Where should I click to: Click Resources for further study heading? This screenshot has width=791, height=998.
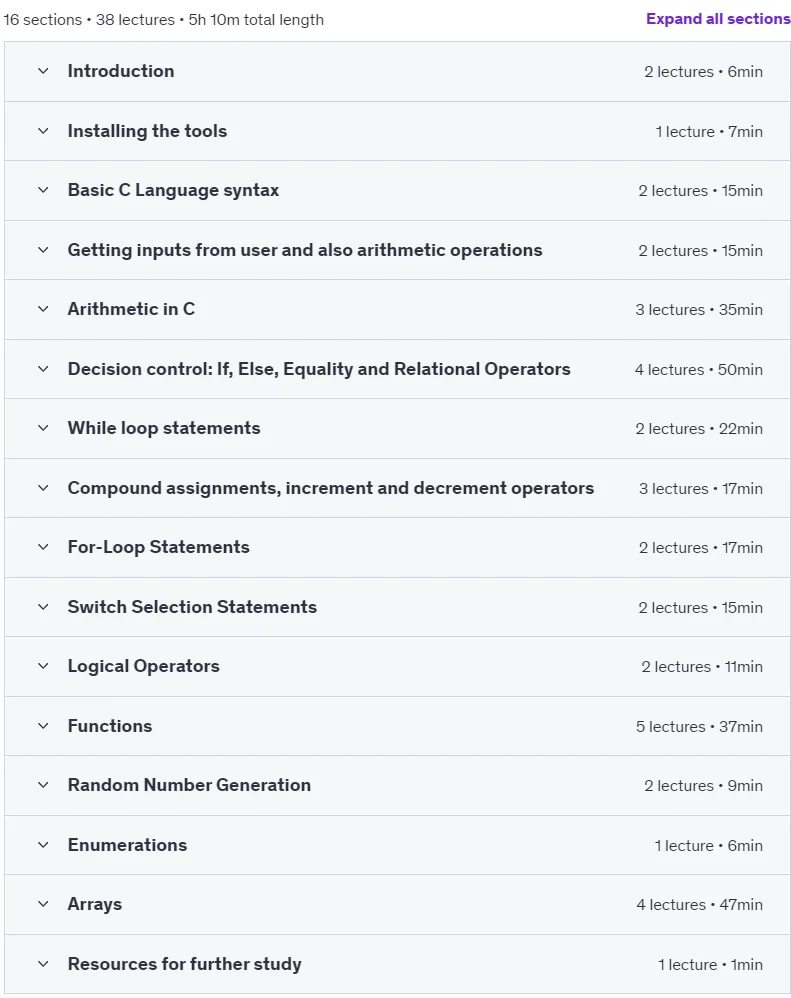click(185, 964)
